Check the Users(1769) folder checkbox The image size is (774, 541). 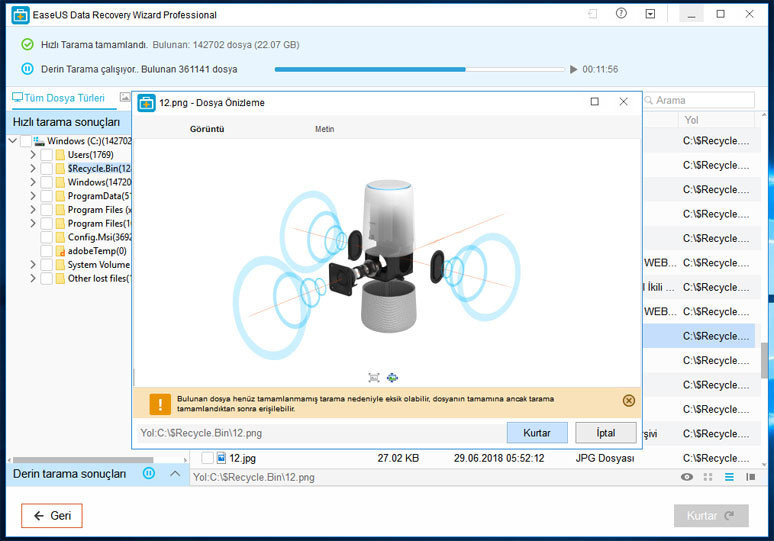(46, 155)
